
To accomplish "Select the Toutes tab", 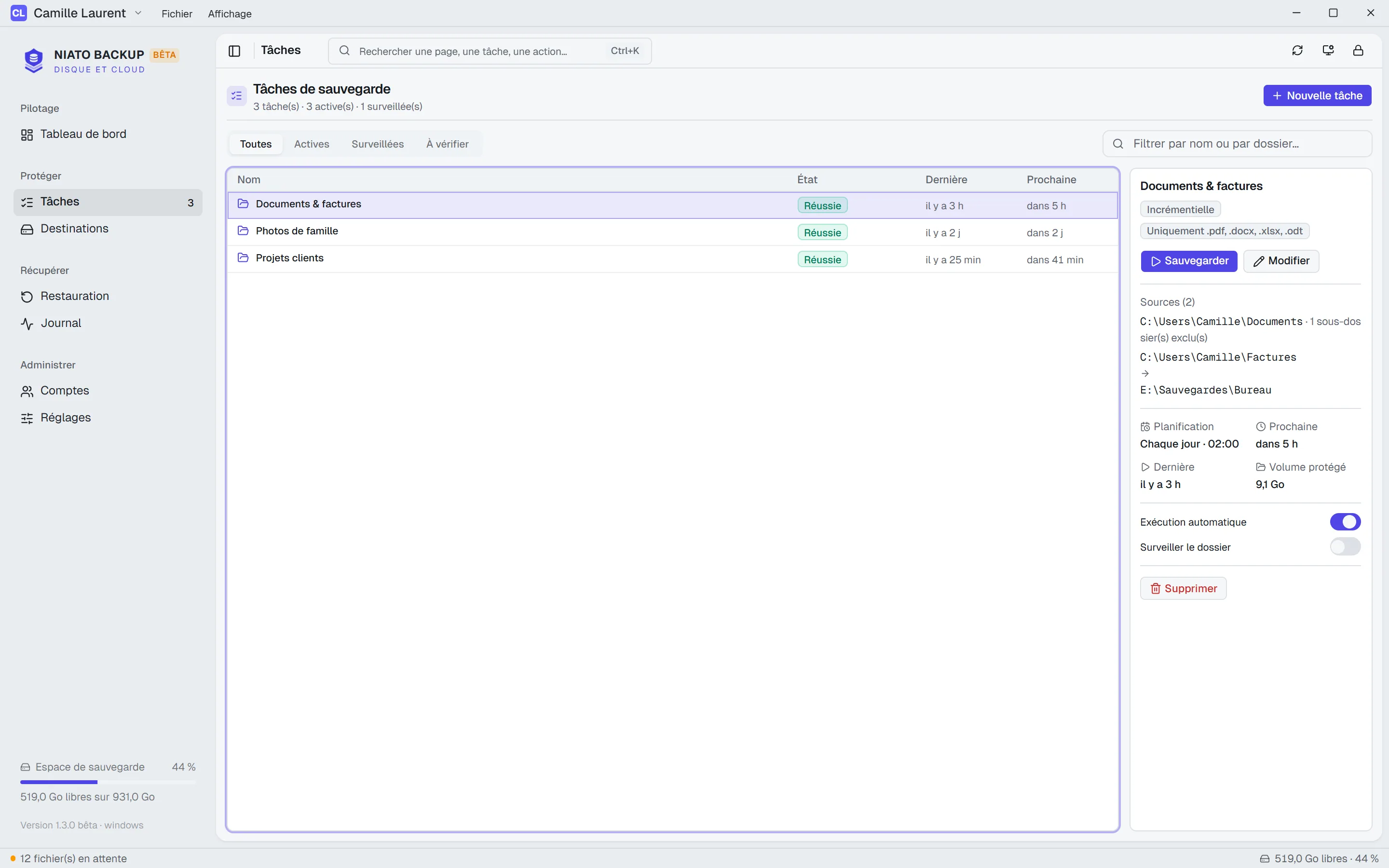I will pos(256,144).
